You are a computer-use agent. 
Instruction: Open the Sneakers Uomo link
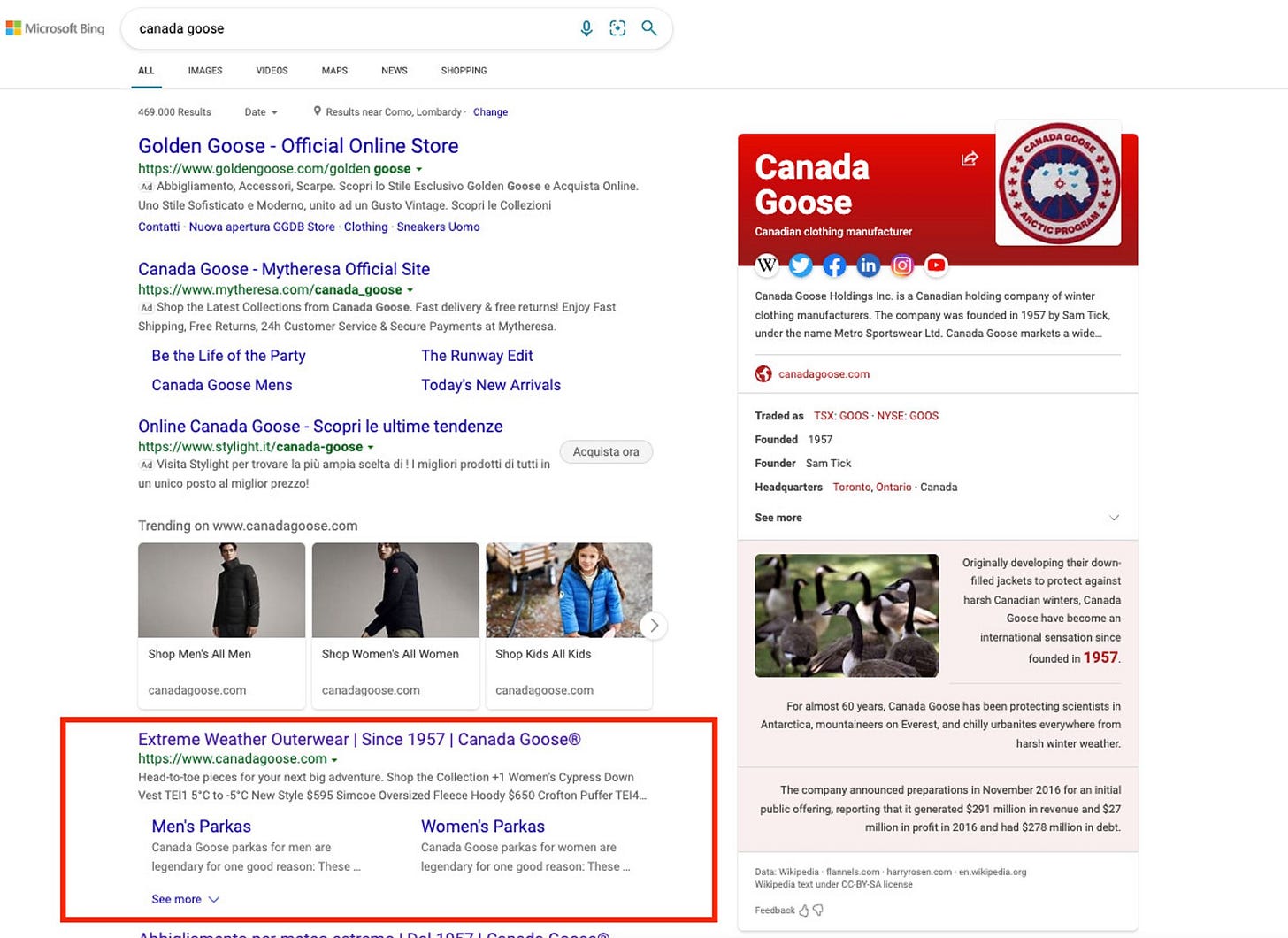(439, 227)
